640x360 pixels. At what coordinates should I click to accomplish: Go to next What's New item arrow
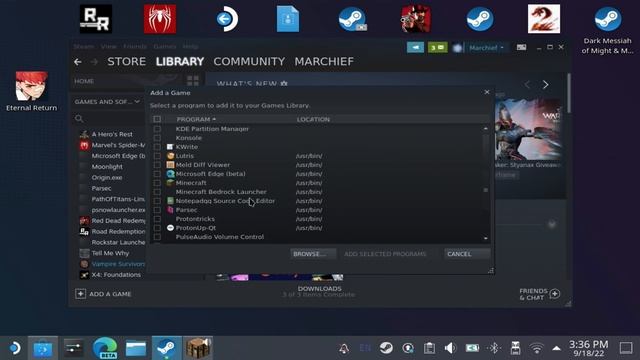[546, 84]
